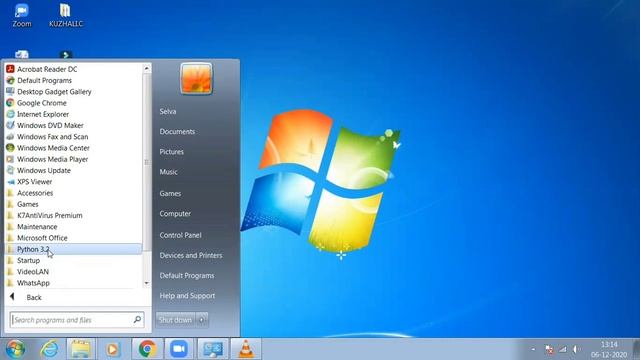The width and height of the screenshot is (640, 360).
Task: Click program list scroll-down arrow
Action: tap(147, 283)
